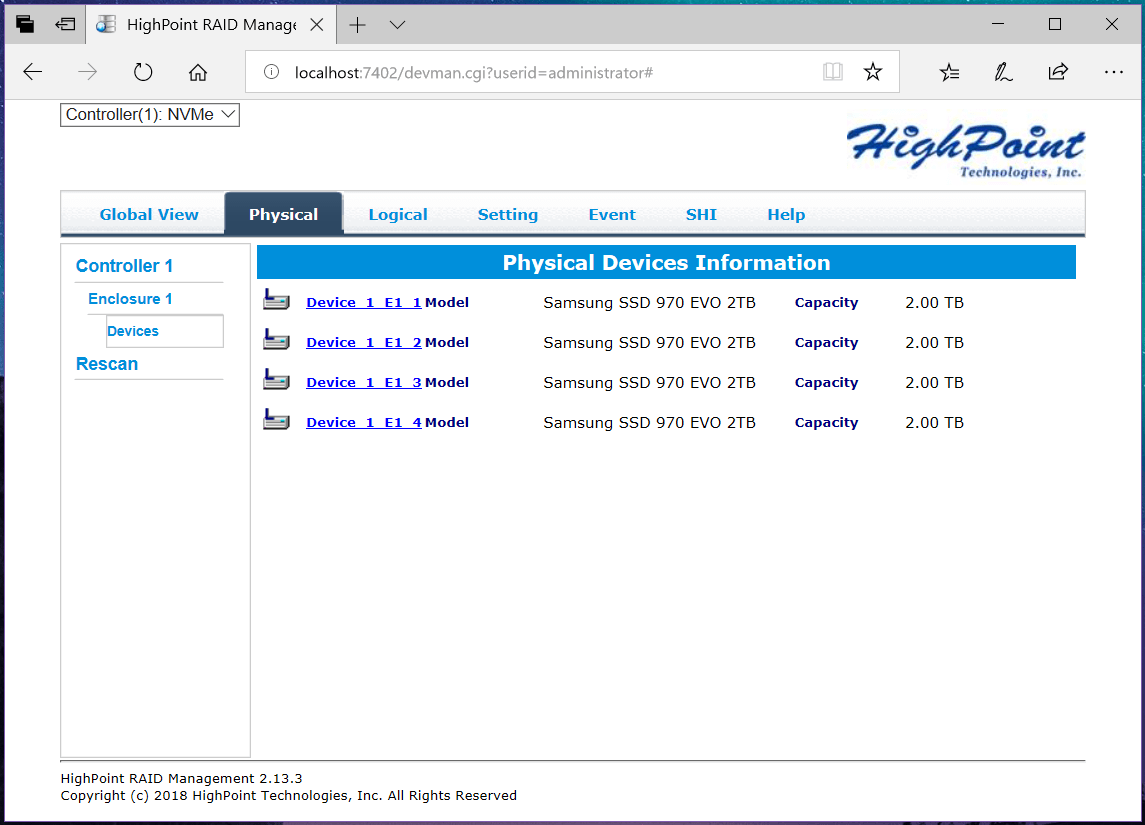The image size is (1145, 825).
Task: Go to the Setting tab
Action: pyautogui.click(x=508, y=215)
